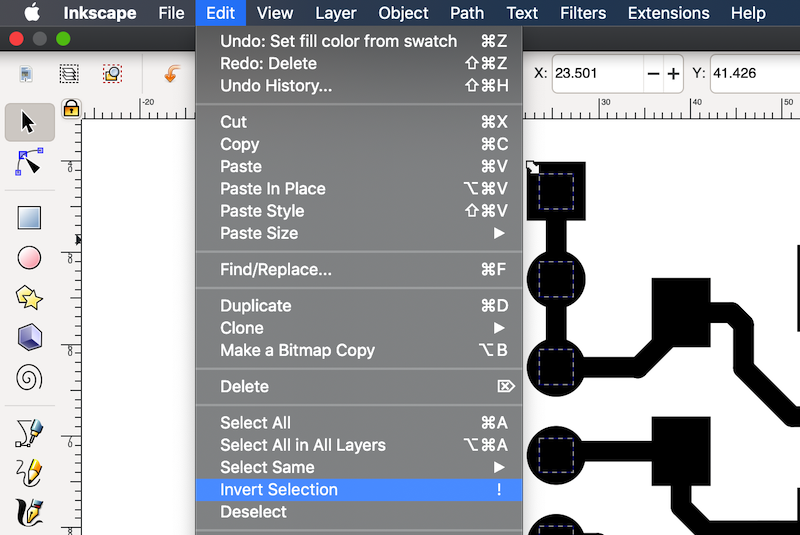Click the document page icon in toolbar
Screen dimensions: 800x535
(x=26, y=74)
